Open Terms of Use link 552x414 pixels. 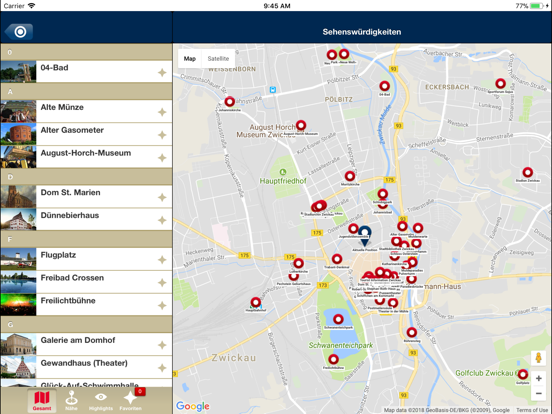(x=532, y=410)
